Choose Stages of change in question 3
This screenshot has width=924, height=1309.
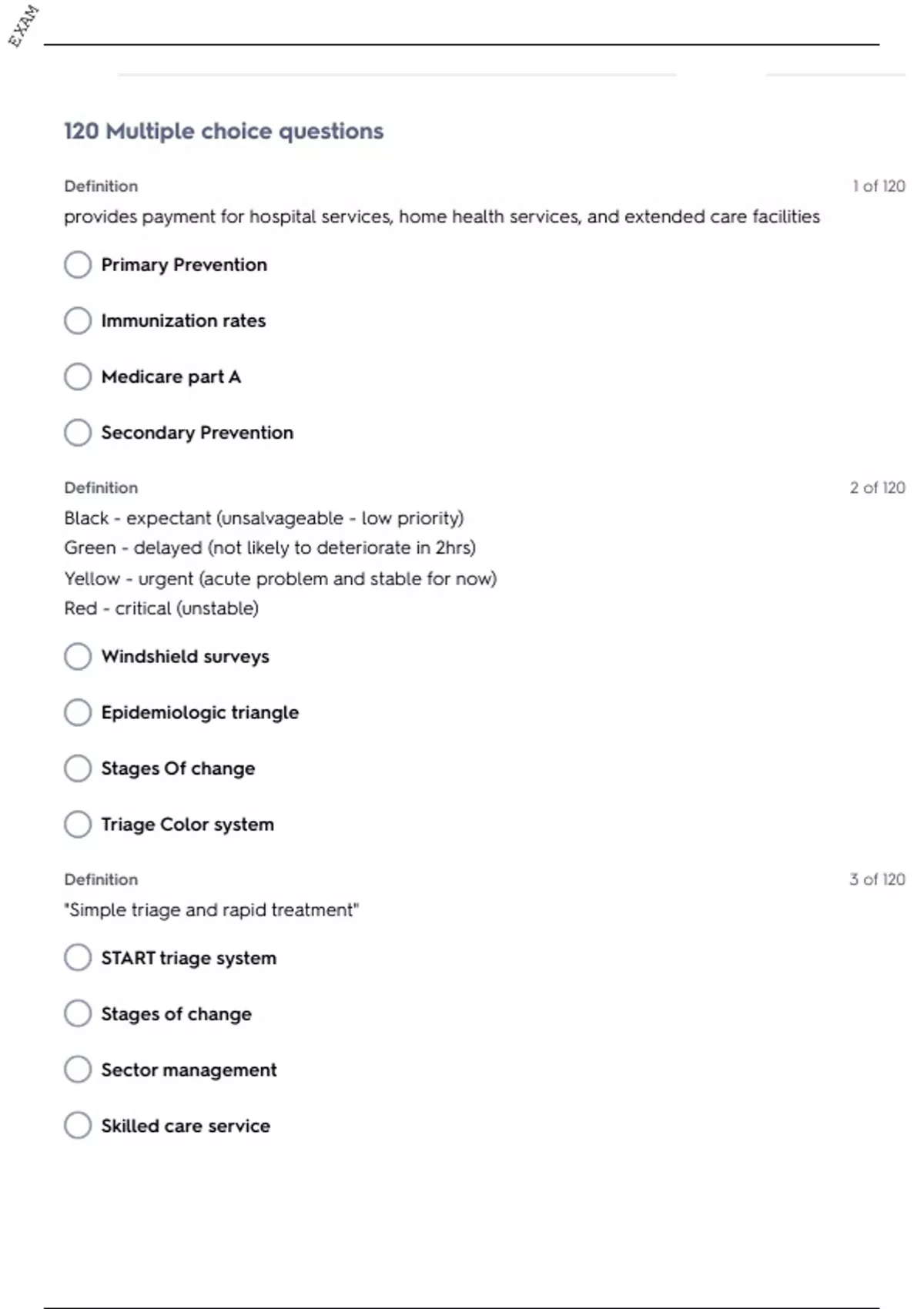(x=78, y=1014)
